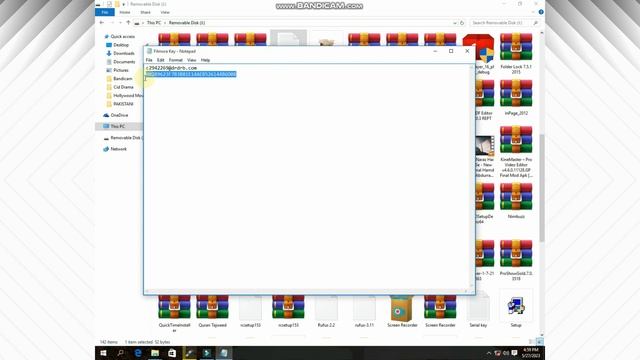Open the Action Center notification icon
Image resolution: width=640 pixels, height=360 pixels.
pyautogui.click(x=514, y=353)
